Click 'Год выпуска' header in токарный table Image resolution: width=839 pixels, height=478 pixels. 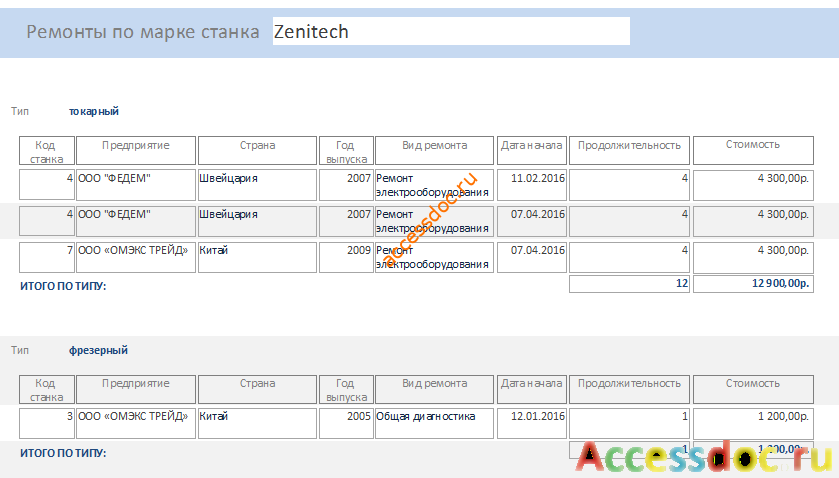click(346, 150)
